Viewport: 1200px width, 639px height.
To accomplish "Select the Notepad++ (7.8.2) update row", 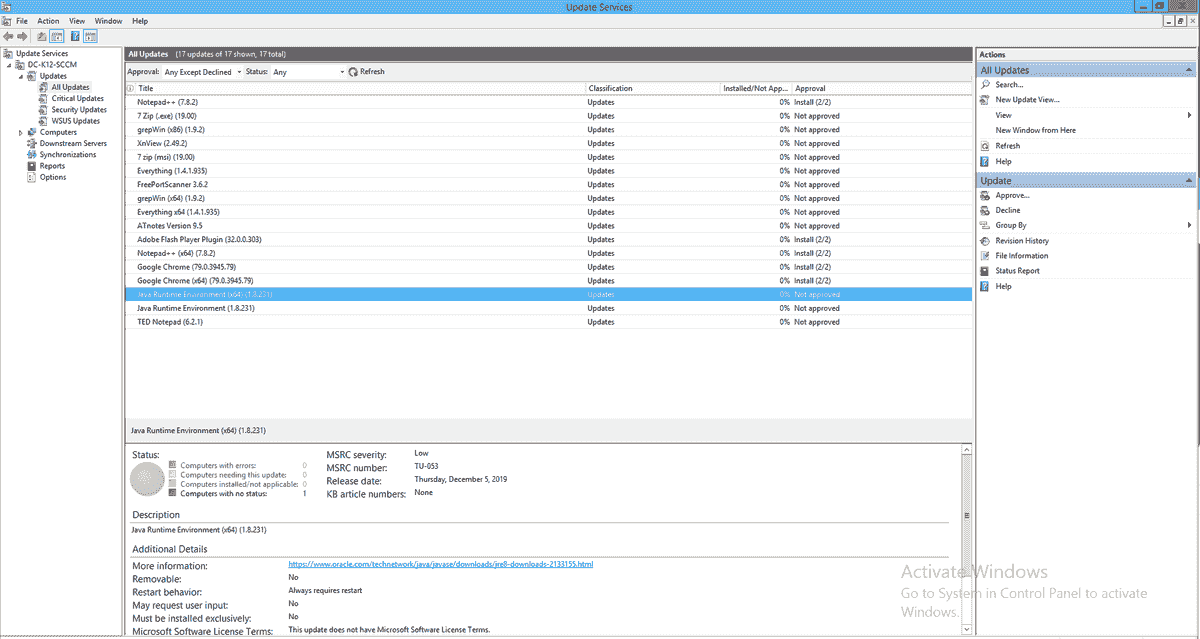I will coord(549,102).
